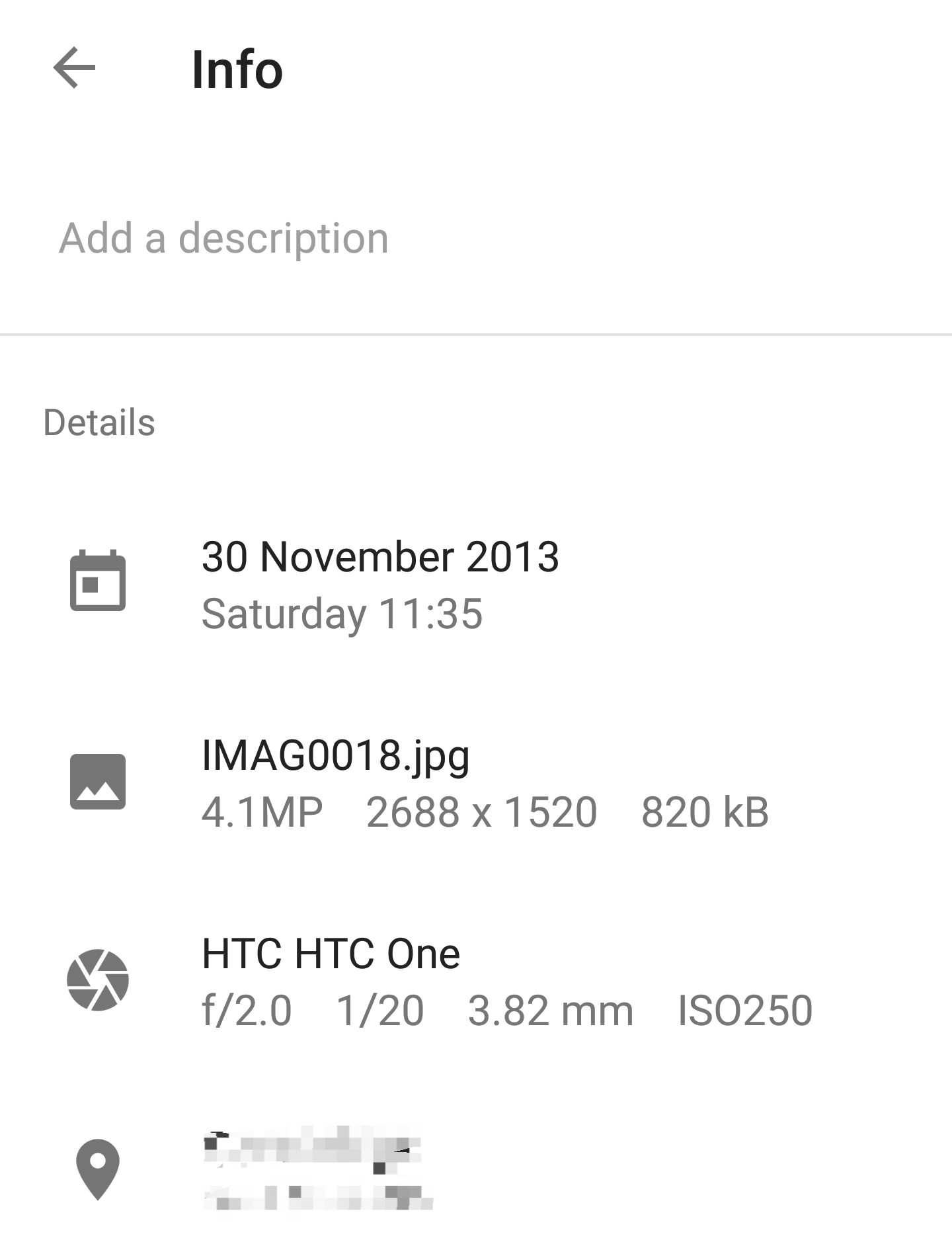Tap the calendar icon beside the date
This screenshot has height=1246, width=952.
point(98,580)
